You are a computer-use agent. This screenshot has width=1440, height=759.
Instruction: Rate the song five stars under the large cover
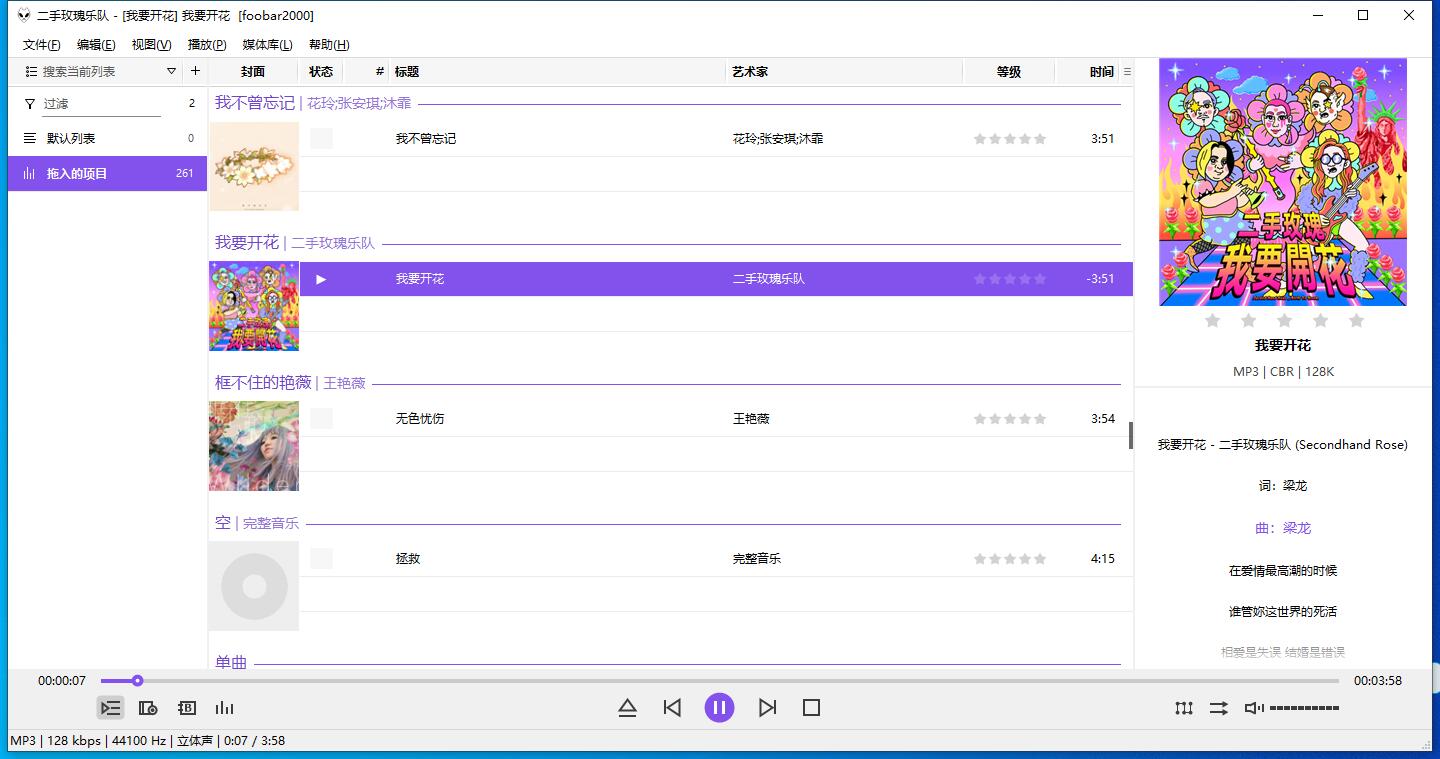pos(1356,320)
